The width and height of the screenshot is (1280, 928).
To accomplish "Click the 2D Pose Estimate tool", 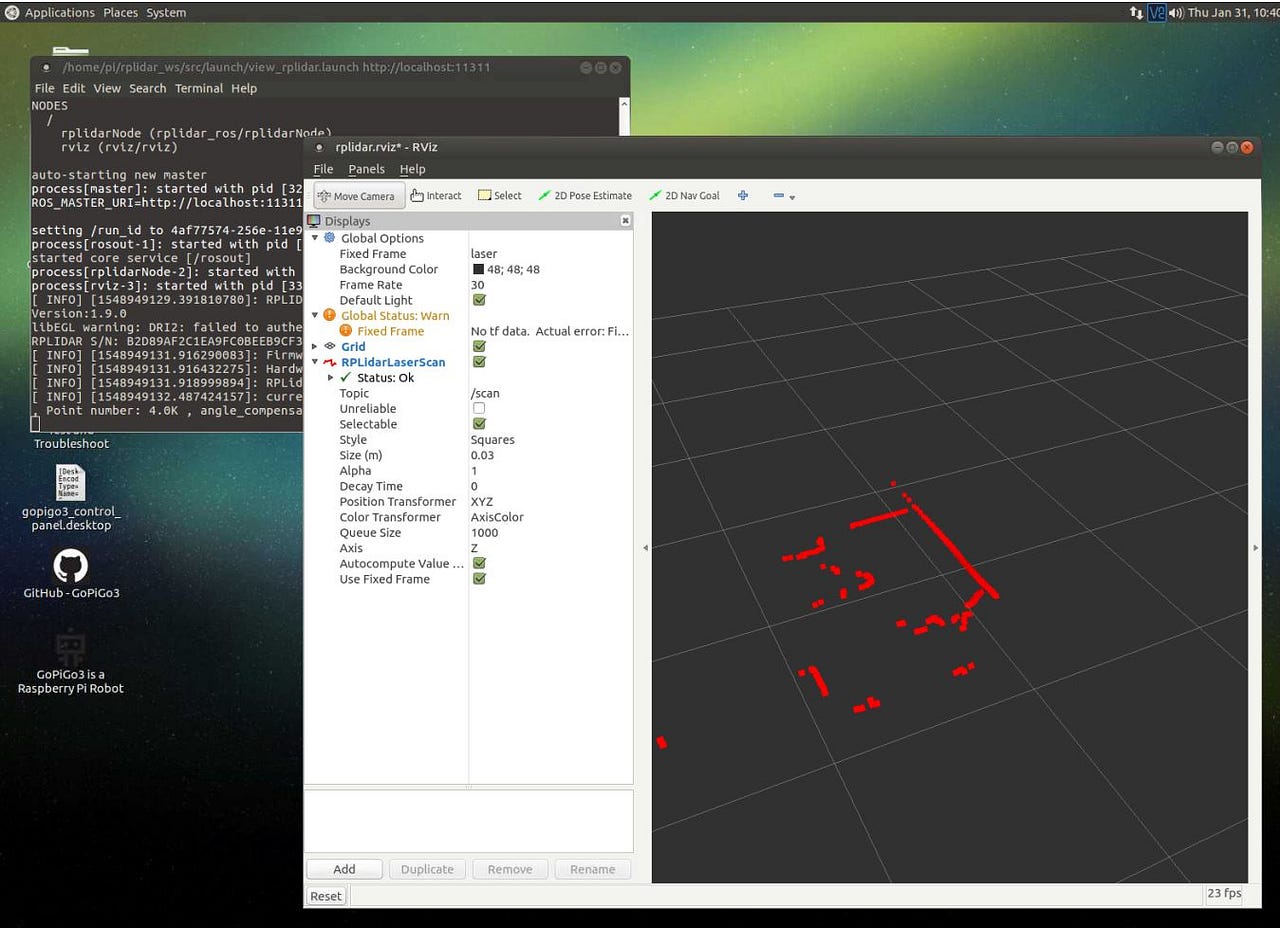I will 585,195.
